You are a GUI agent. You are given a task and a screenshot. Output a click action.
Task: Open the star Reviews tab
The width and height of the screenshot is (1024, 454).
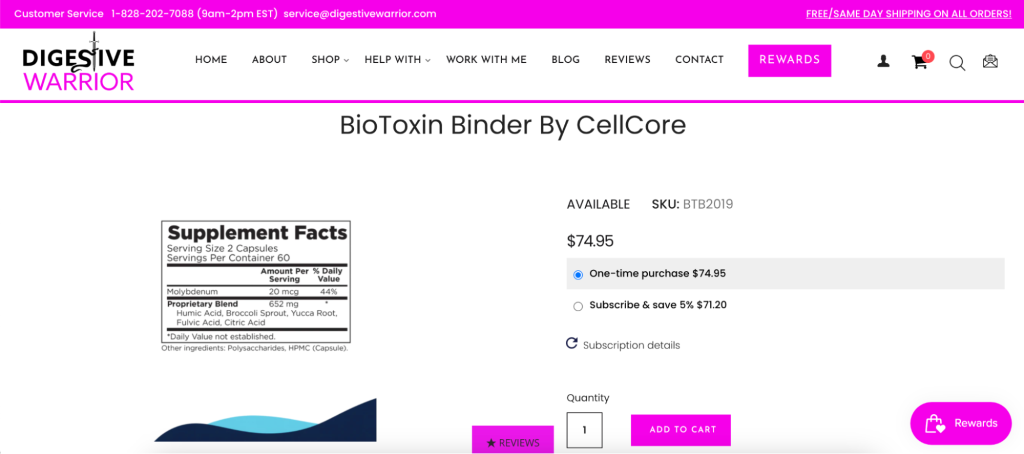pyautogui.click(x=513, y=440)
